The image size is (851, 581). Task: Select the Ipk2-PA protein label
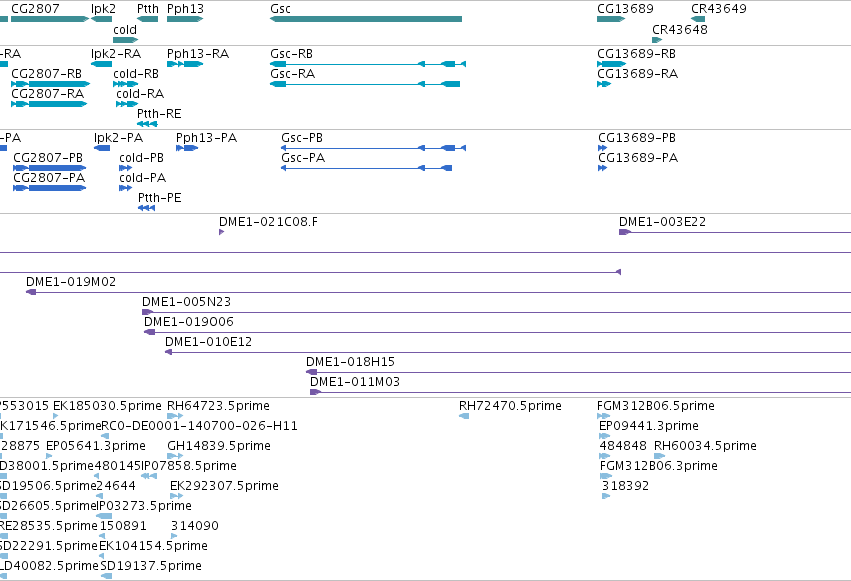point(118,138)
